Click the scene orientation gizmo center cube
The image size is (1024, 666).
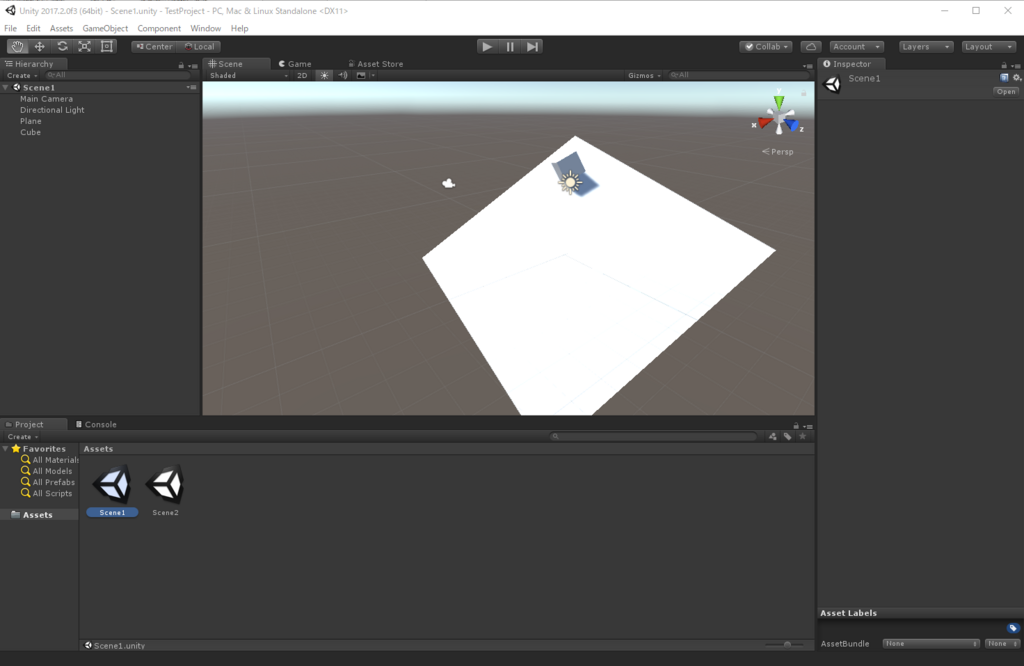click(x=779, y=119)
